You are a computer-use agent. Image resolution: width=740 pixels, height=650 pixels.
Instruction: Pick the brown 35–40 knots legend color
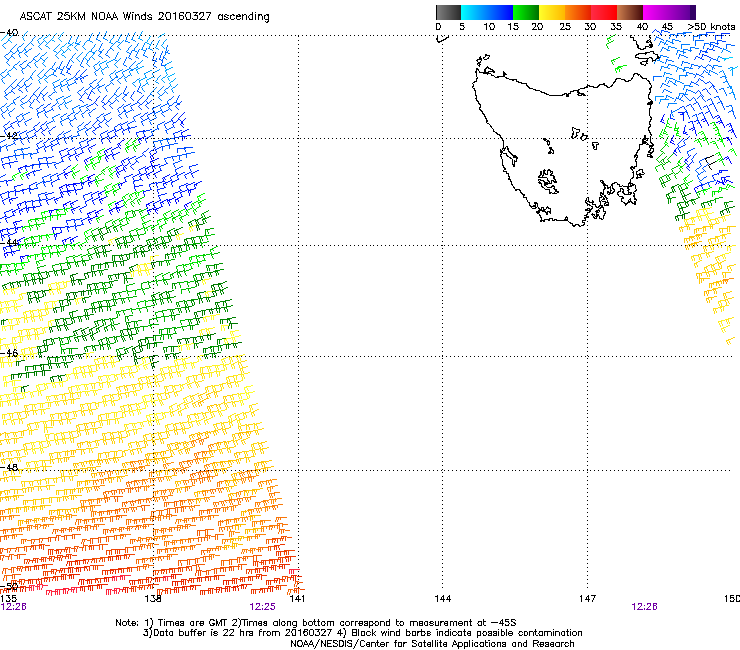[630, 12]
